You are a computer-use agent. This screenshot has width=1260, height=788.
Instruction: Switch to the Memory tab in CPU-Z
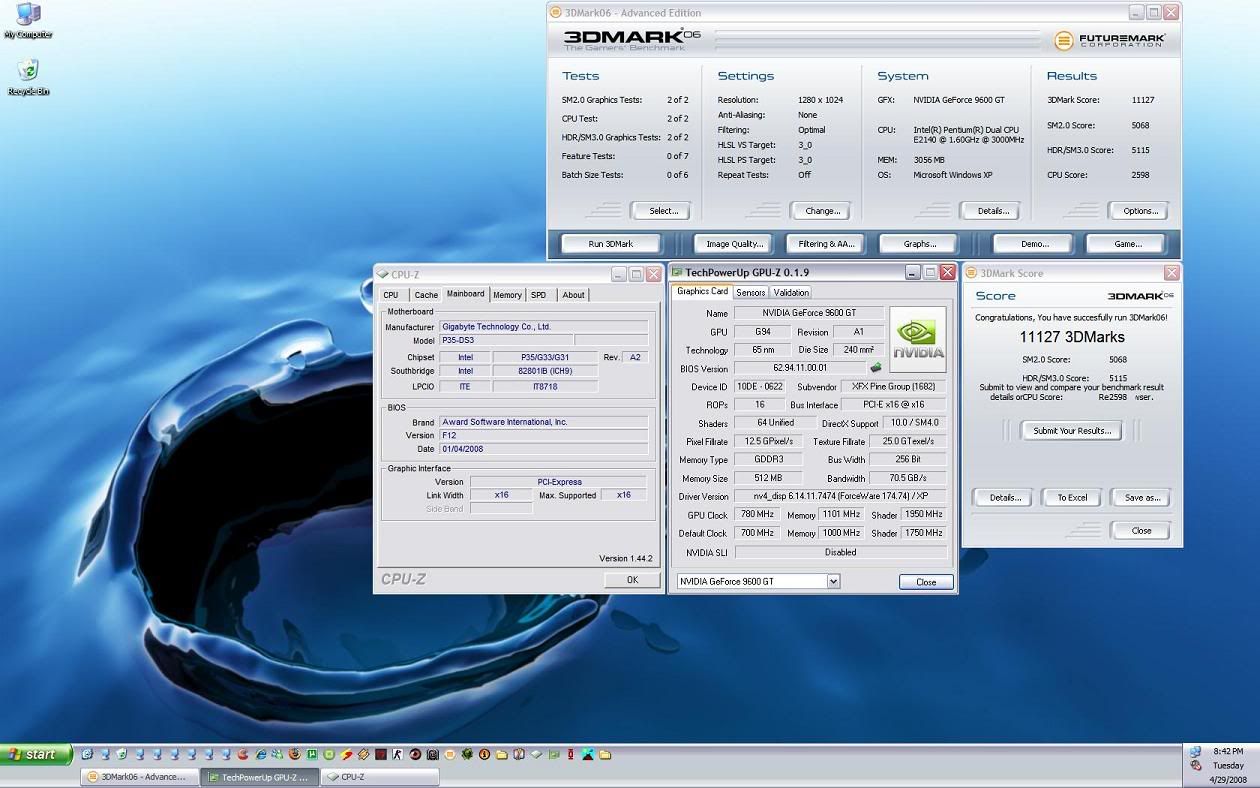click(x=507, y=295)
